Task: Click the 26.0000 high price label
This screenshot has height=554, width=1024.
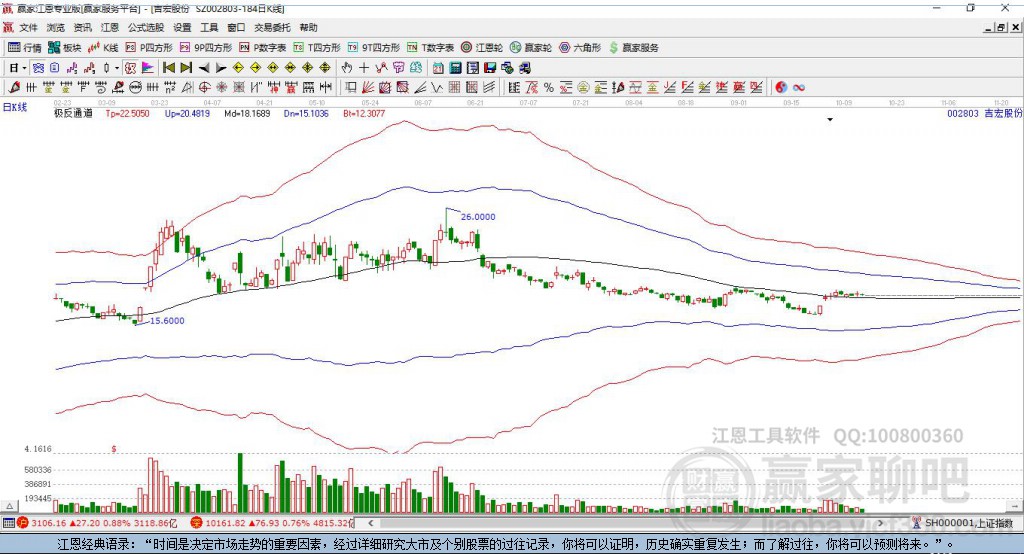Action: click(x=478, y=217)
